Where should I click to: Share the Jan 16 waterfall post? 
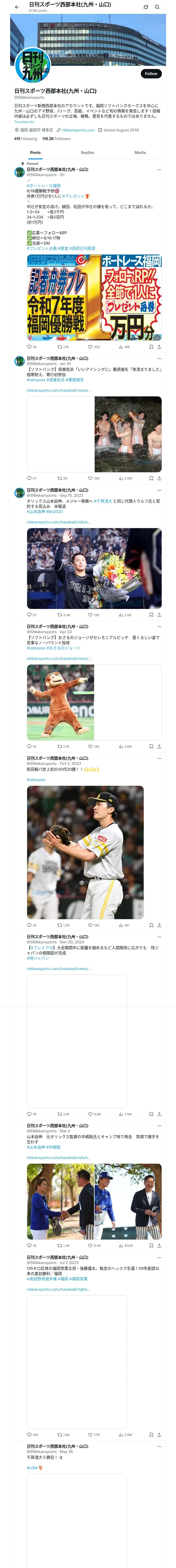[160, 479]
